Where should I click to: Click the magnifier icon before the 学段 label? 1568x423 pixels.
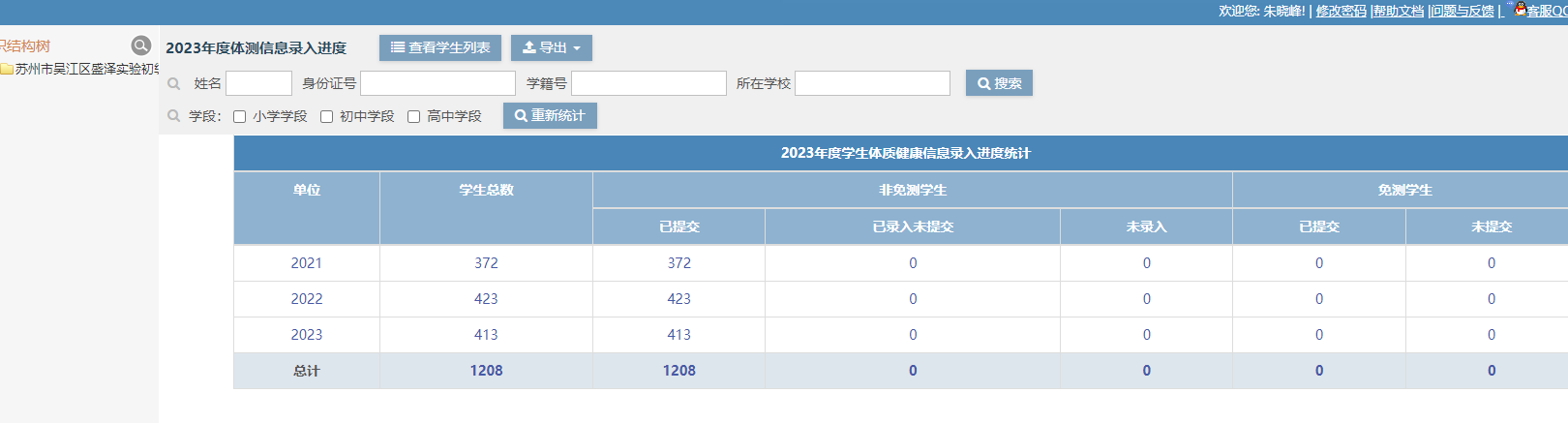tap(174, 116)
